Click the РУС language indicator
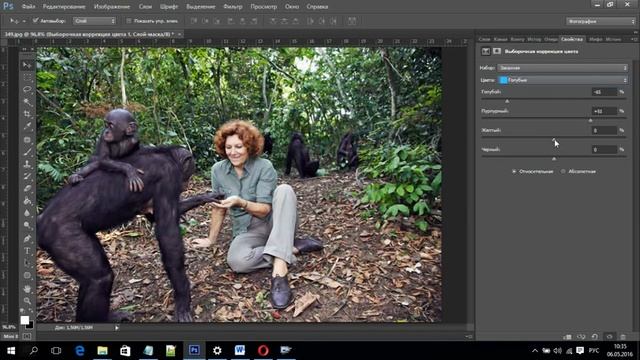Screen dimensions: 640x360 coord(594,351)
